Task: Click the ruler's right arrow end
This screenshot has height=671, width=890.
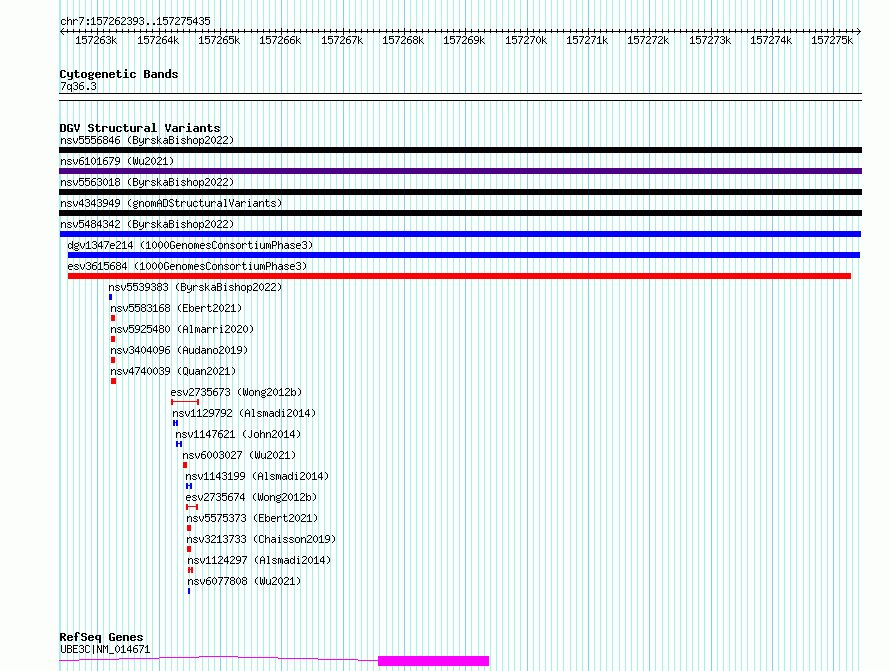Action: point(859,31)
